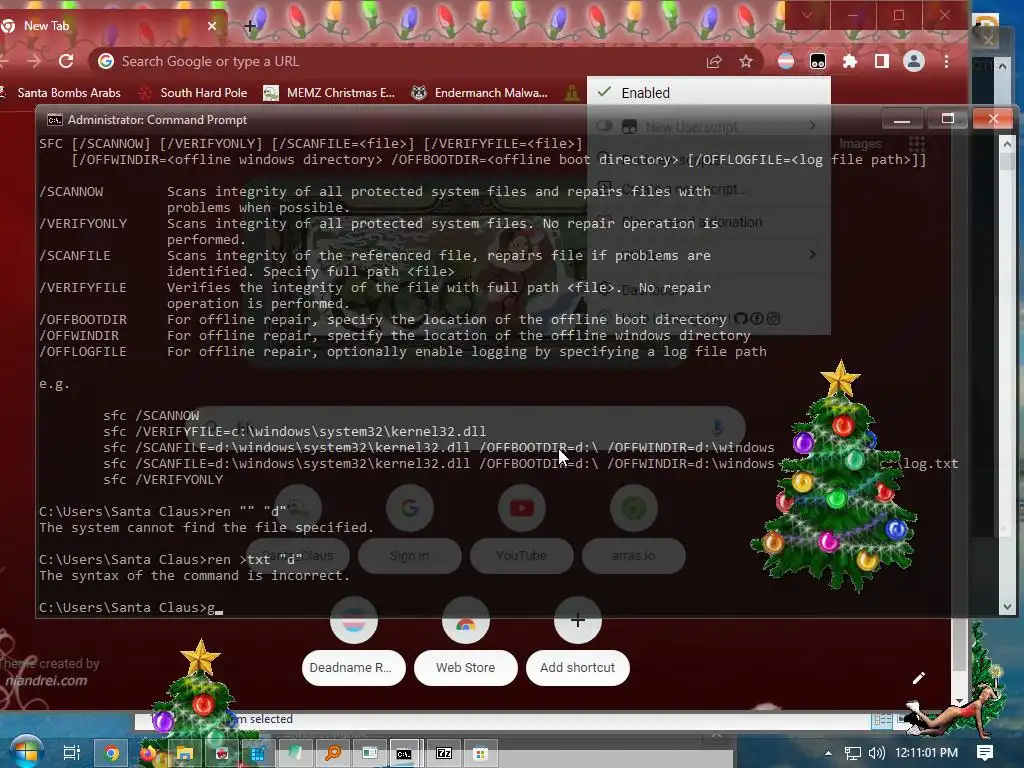
Task: Open the Windows Start button
Action: click(x=26, y=752)
